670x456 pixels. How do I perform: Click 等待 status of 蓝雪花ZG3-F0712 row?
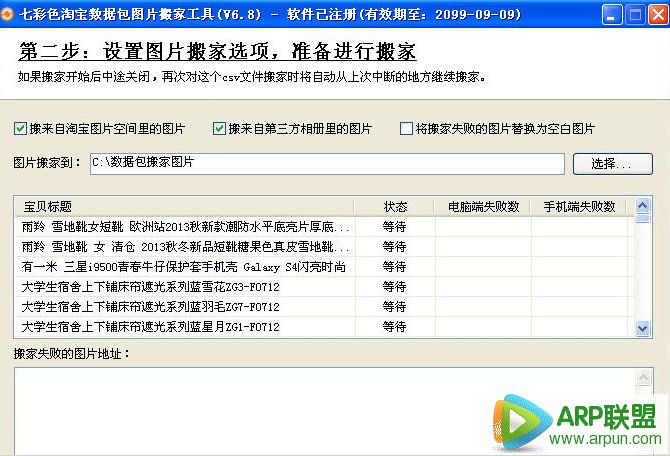(394, 287)
